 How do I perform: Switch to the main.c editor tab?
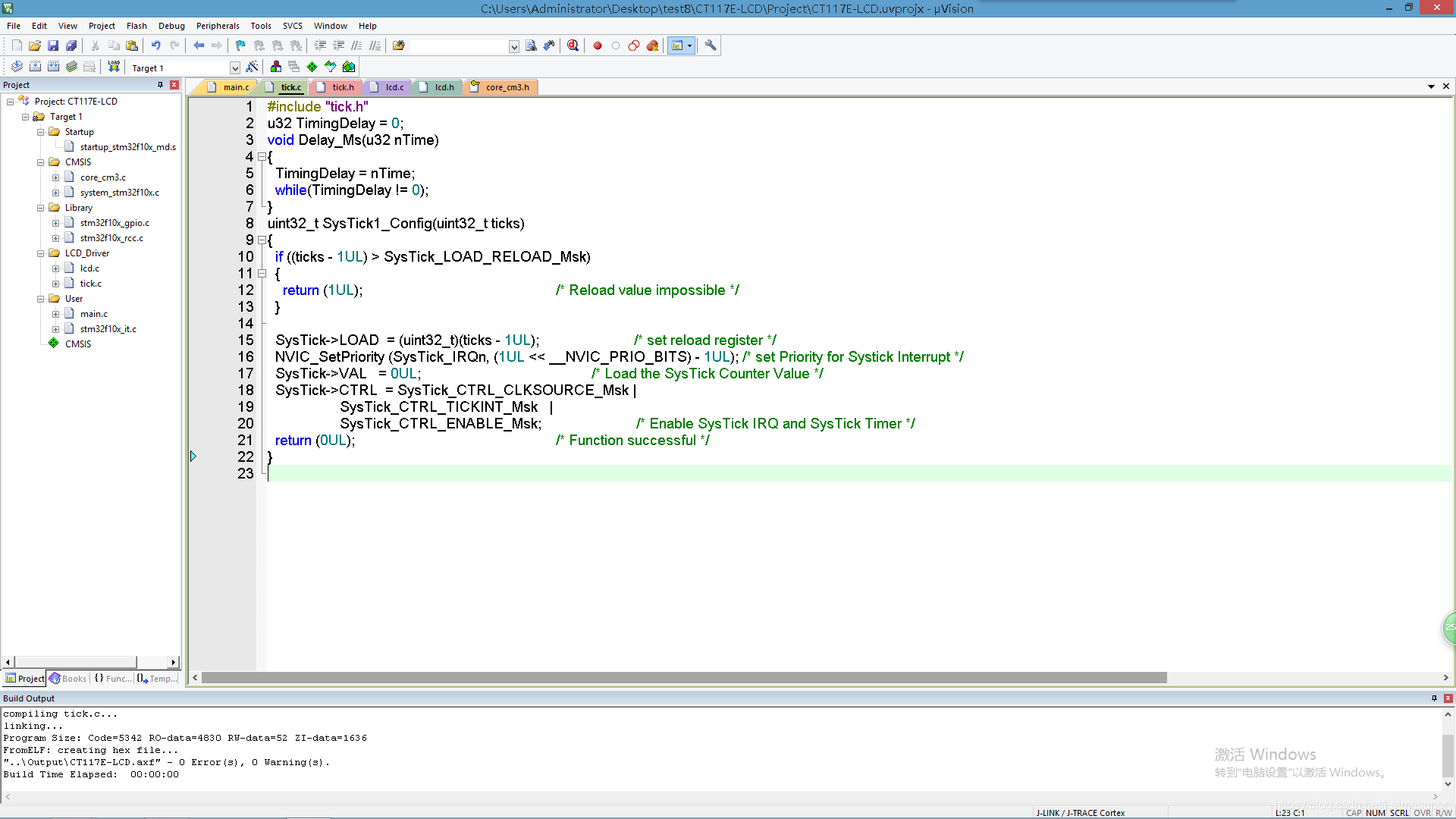click(235, 87)
